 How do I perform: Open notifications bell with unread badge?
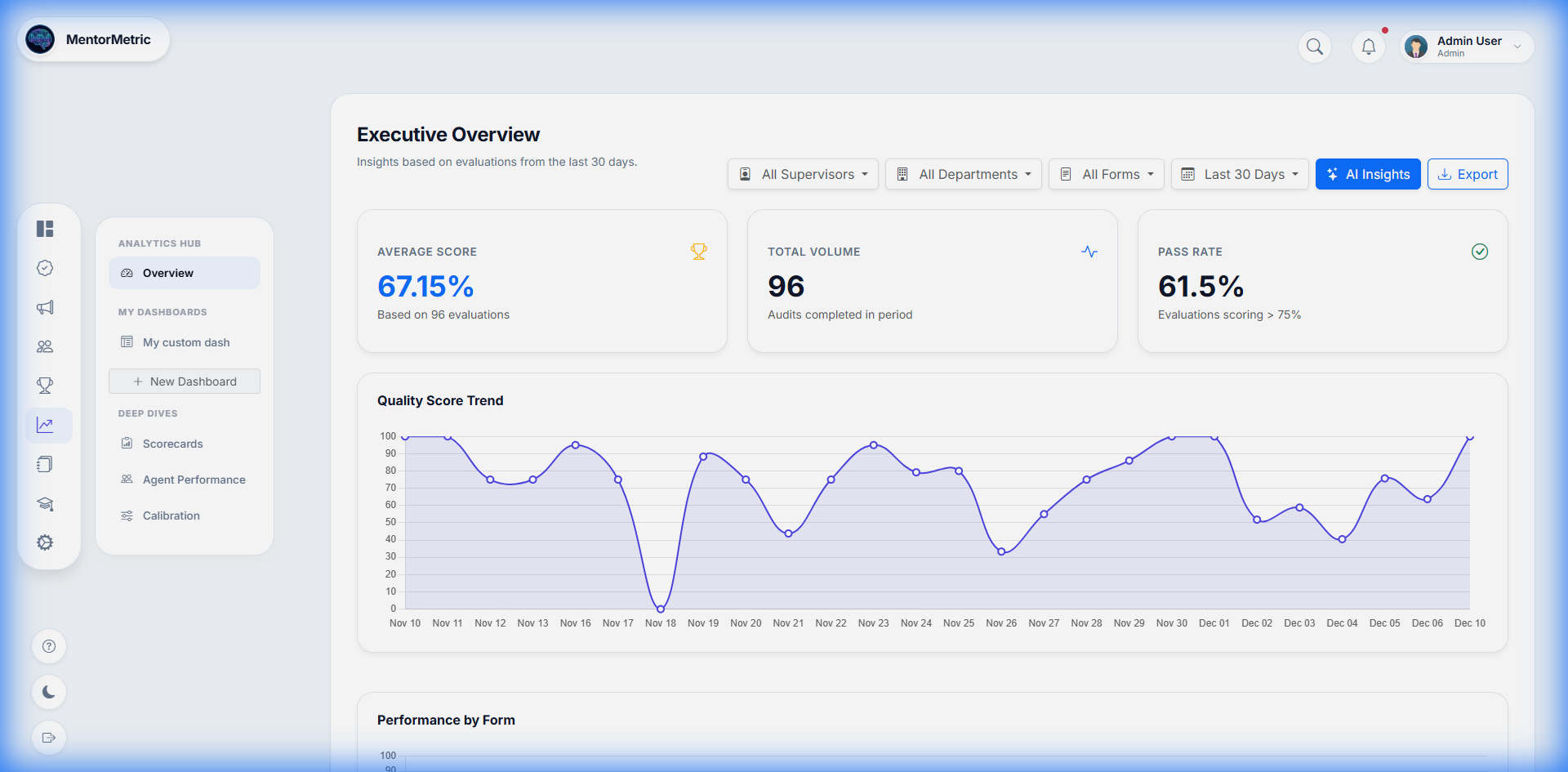pos(1369,47)
